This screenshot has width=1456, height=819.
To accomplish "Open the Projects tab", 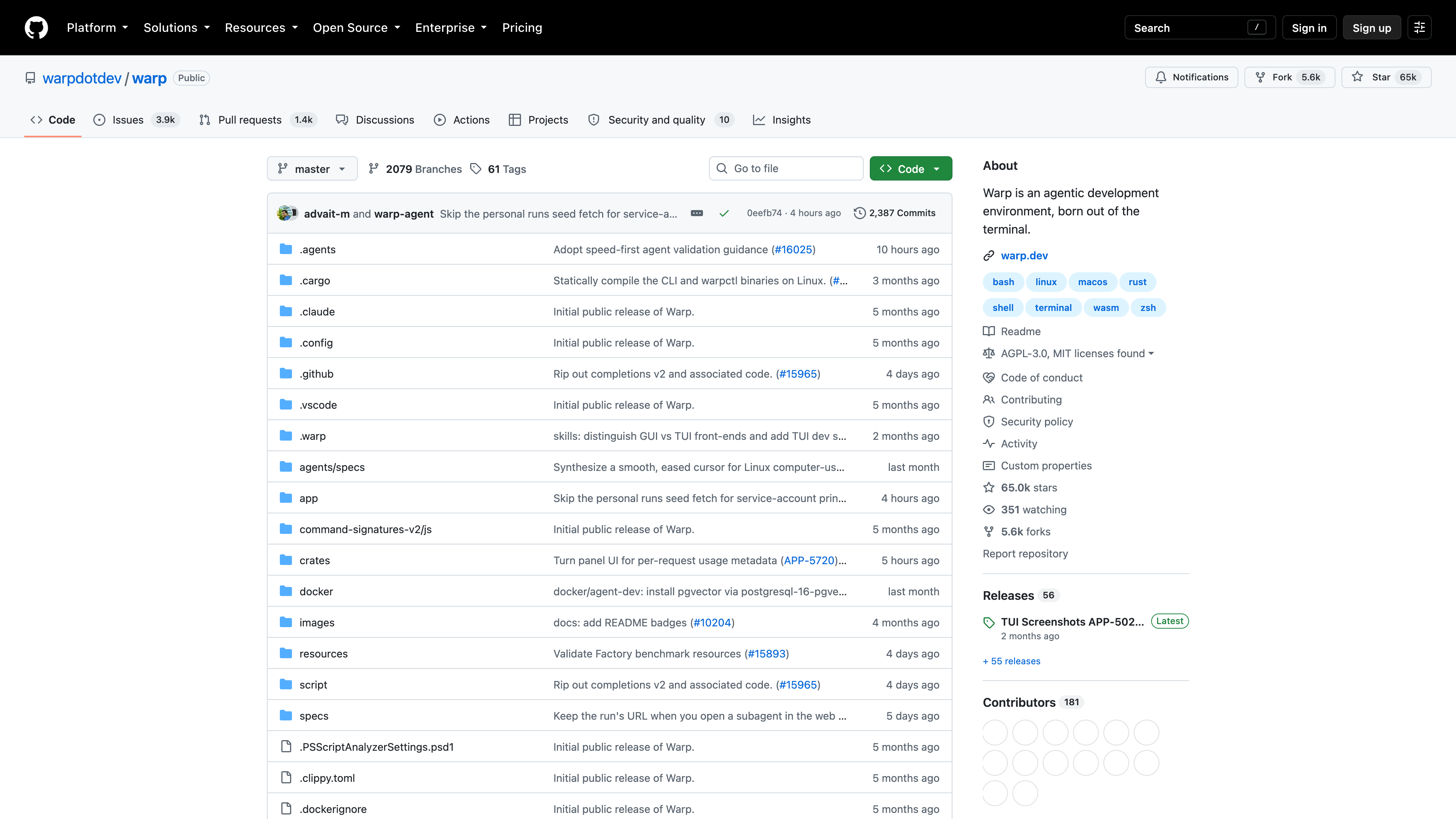I will (x=539, y=120).
